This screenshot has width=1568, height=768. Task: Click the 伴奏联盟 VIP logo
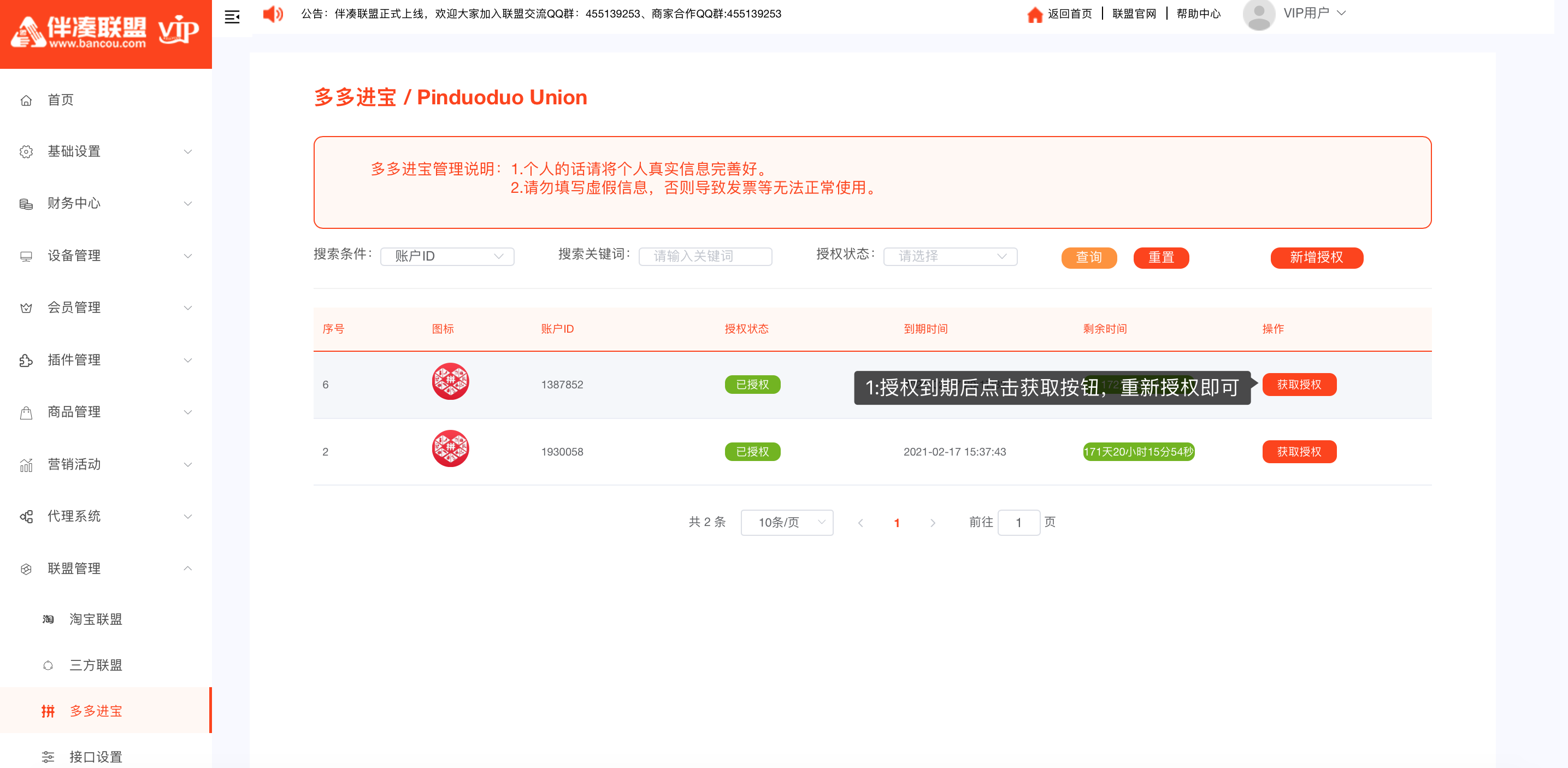106,31
